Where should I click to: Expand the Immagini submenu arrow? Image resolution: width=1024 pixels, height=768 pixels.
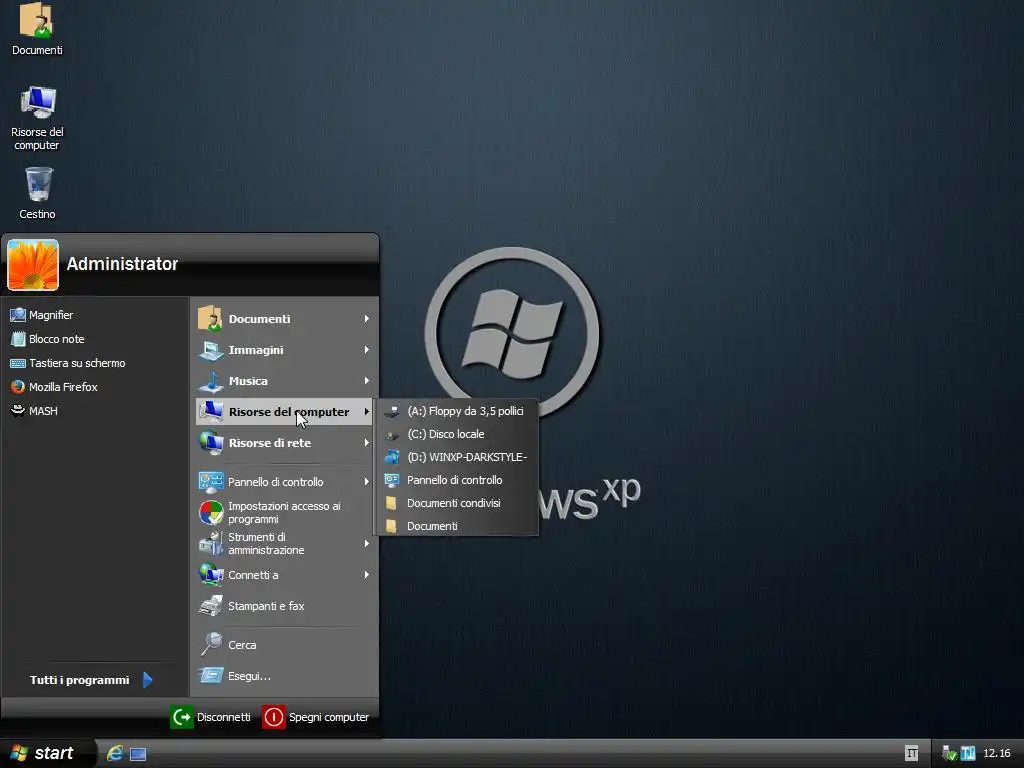366,350
